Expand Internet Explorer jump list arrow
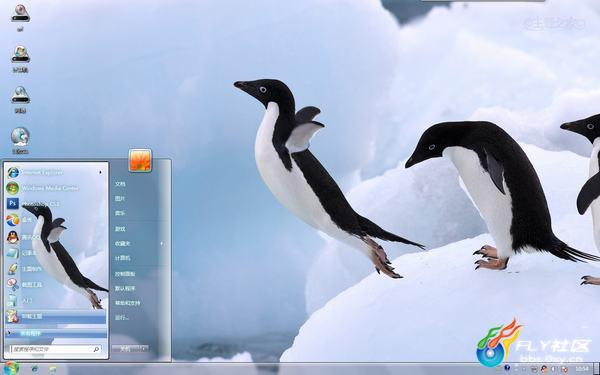The image size is (600, 375). point(101,173)
